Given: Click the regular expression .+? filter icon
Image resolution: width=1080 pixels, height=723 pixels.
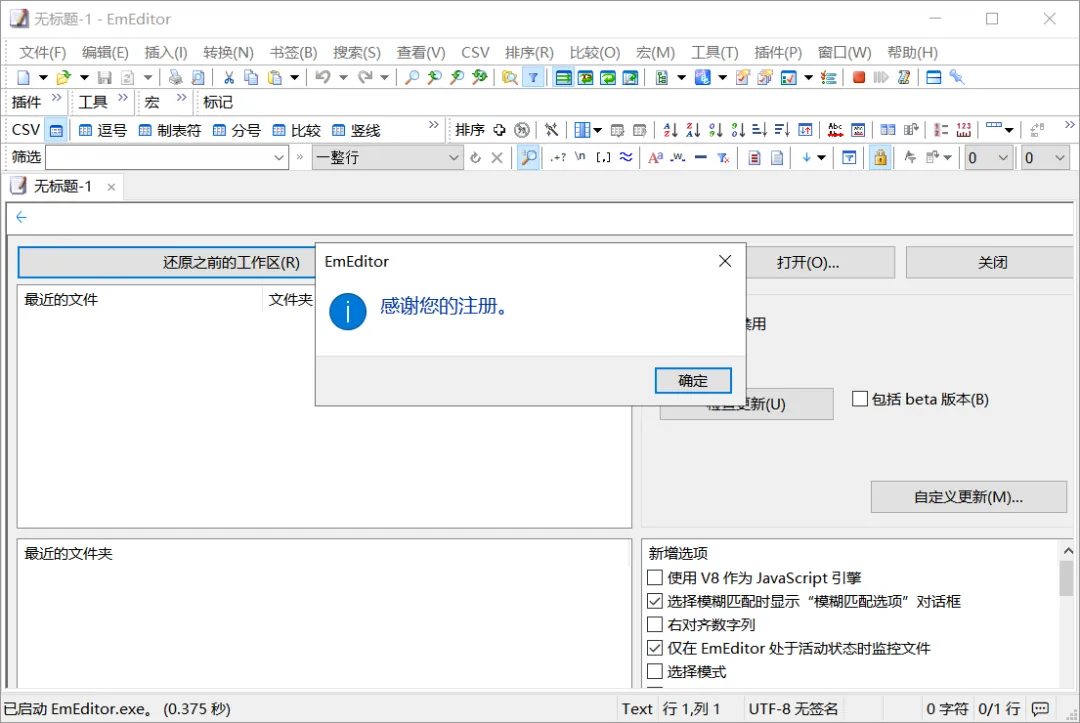Looking at the screenshot, I should tap(558, 158).
